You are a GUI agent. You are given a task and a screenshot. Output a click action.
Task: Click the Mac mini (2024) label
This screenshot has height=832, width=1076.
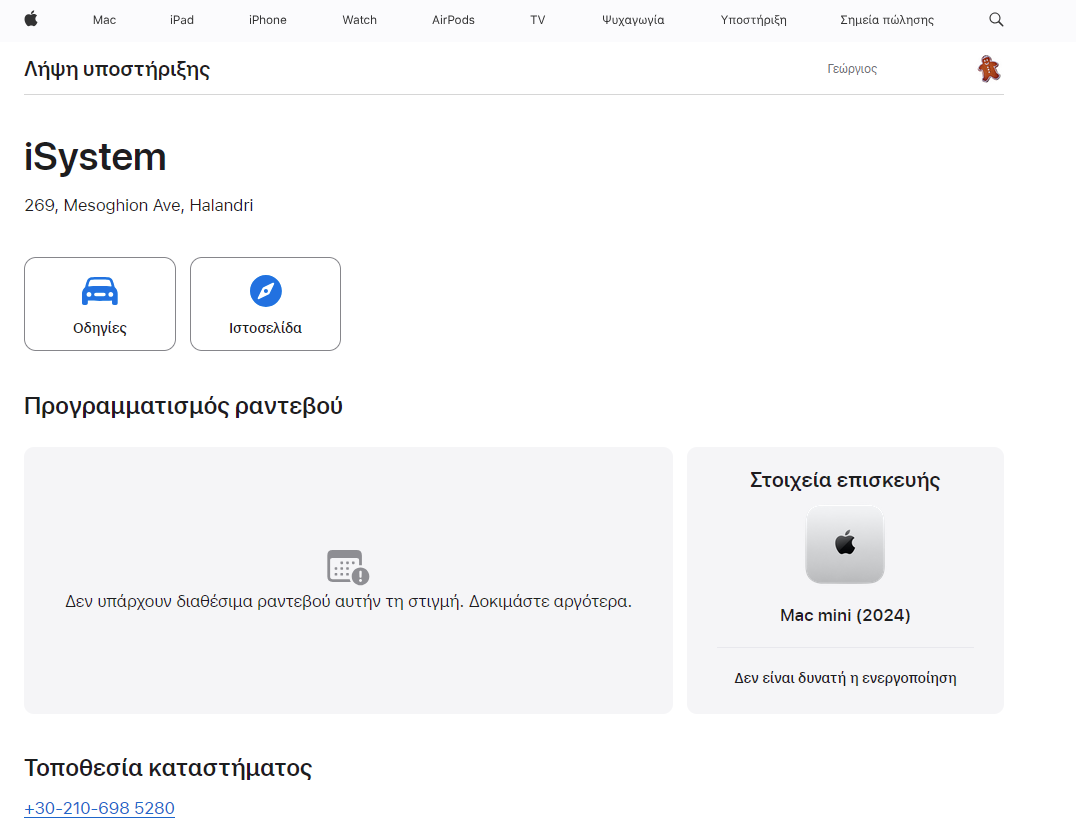(x=845, y=615)
